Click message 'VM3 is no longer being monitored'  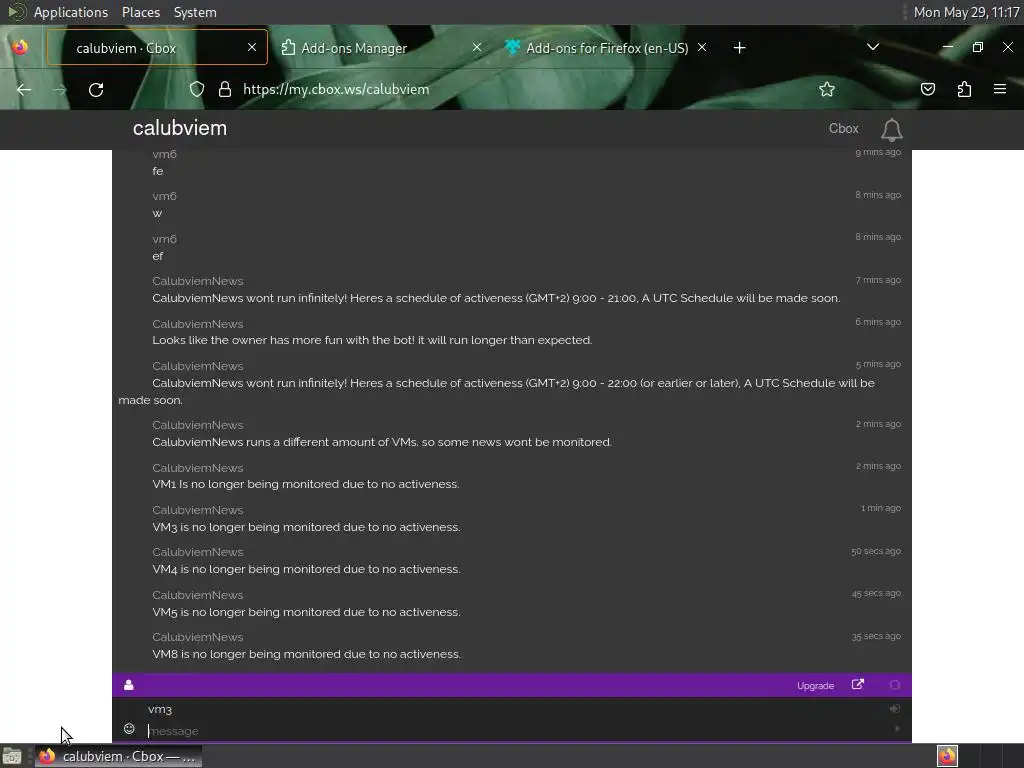[x=306, y=527]
